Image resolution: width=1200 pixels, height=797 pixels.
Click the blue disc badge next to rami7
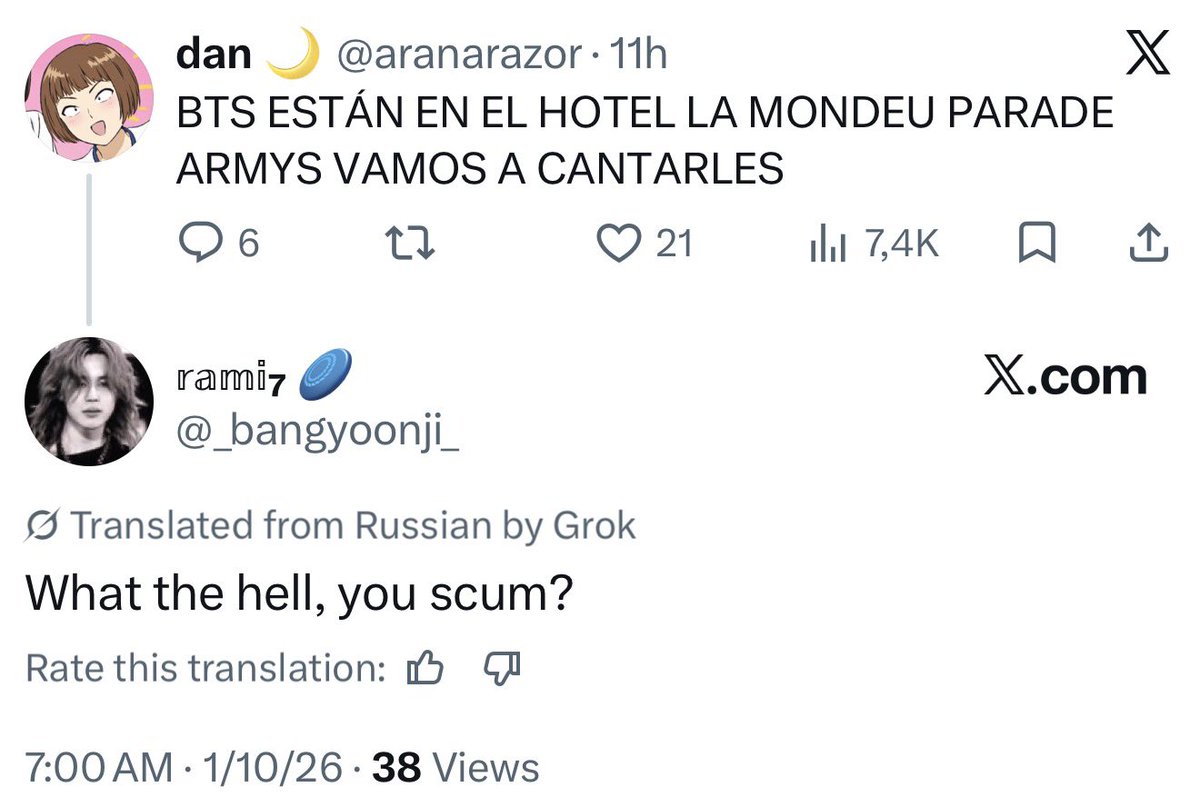click(315, 377)
